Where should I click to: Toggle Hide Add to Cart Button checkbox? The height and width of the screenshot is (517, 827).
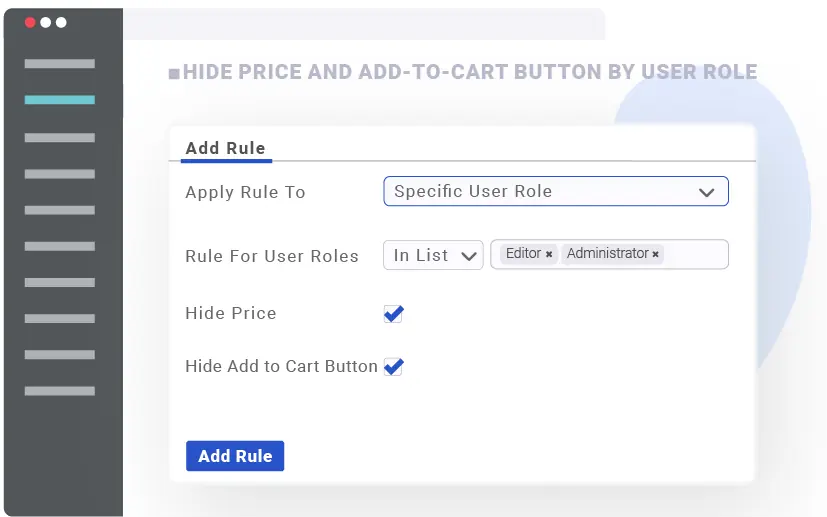coord(394,367)
